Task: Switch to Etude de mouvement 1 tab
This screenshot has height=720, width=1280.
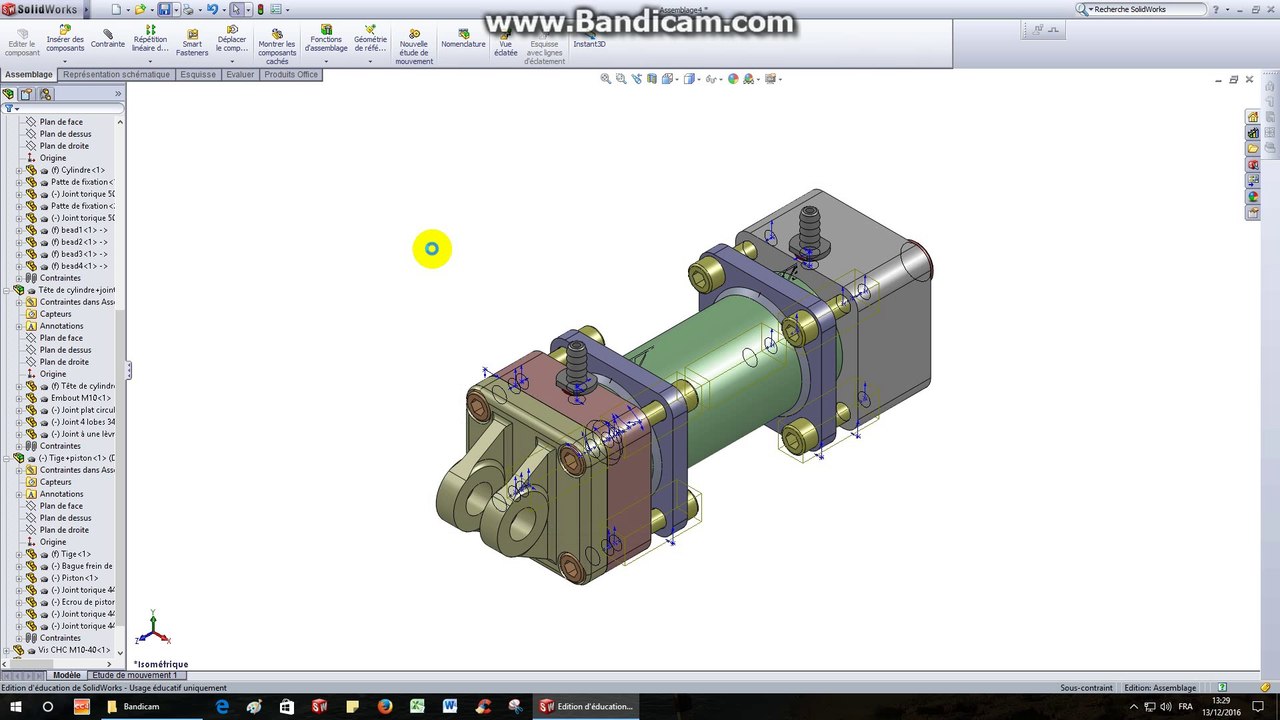Action: coord(134,676)
